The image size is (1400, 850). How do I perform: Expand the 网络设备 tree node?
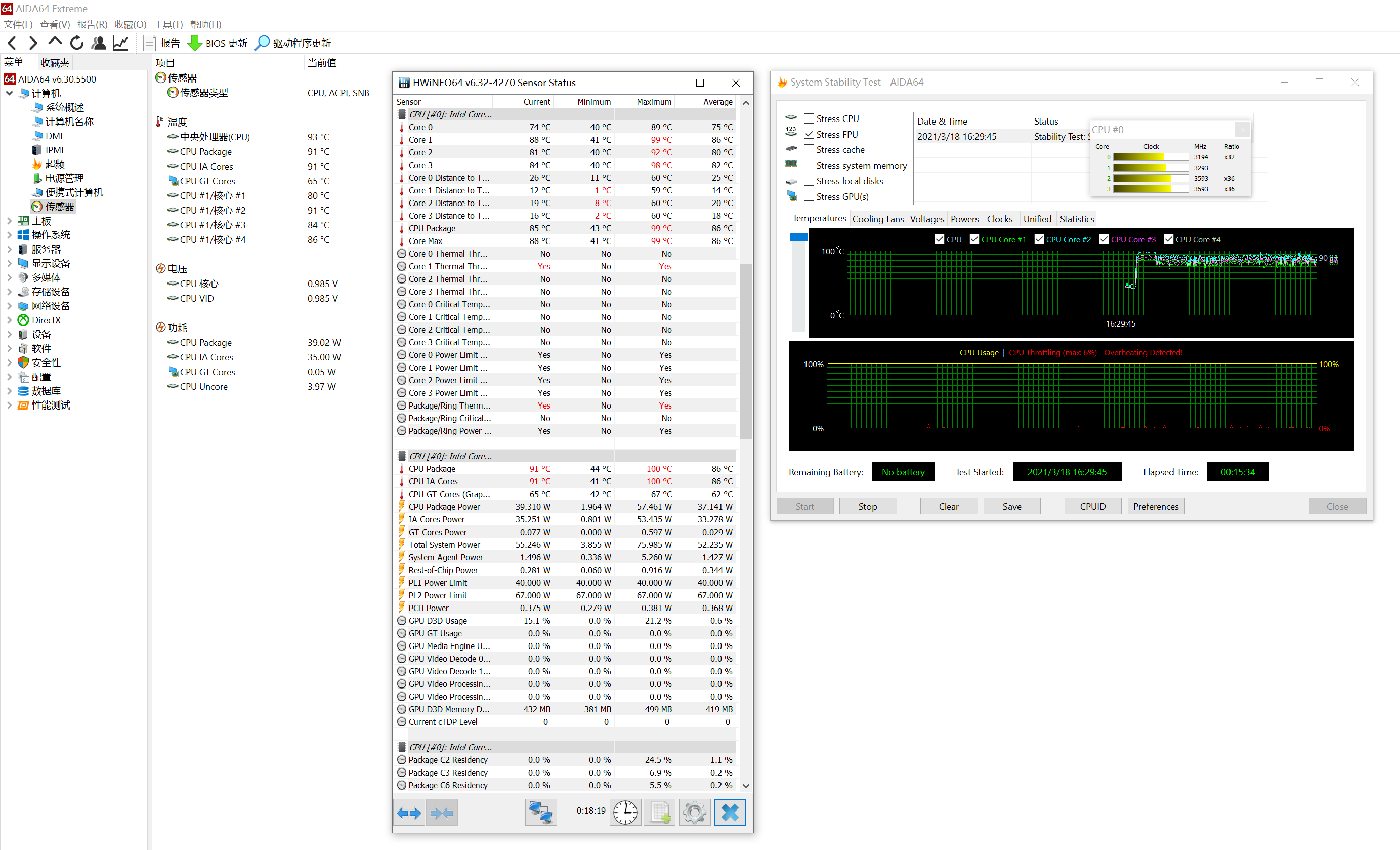click(10, 306)
